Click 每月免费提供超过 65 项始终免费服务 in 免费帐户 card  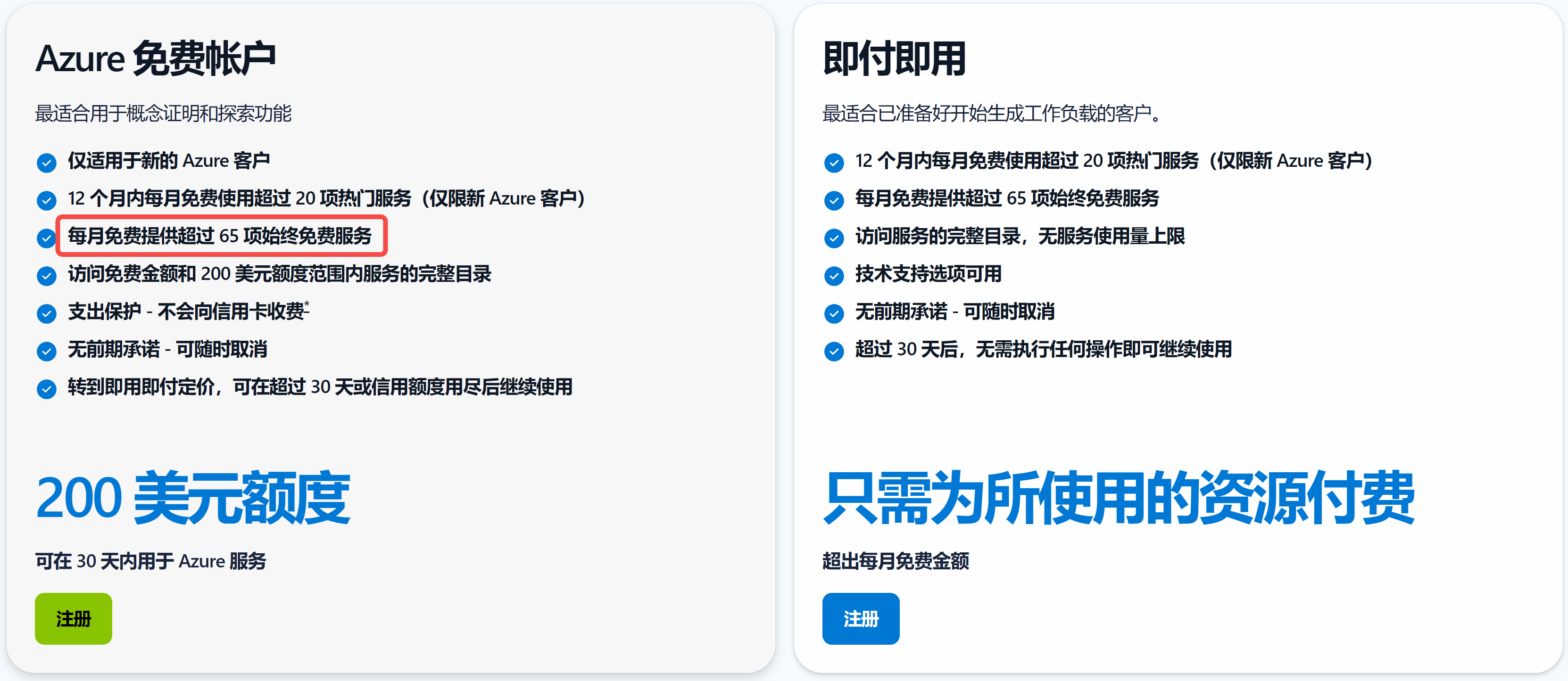pyautogui.click(x=220, y=236)
